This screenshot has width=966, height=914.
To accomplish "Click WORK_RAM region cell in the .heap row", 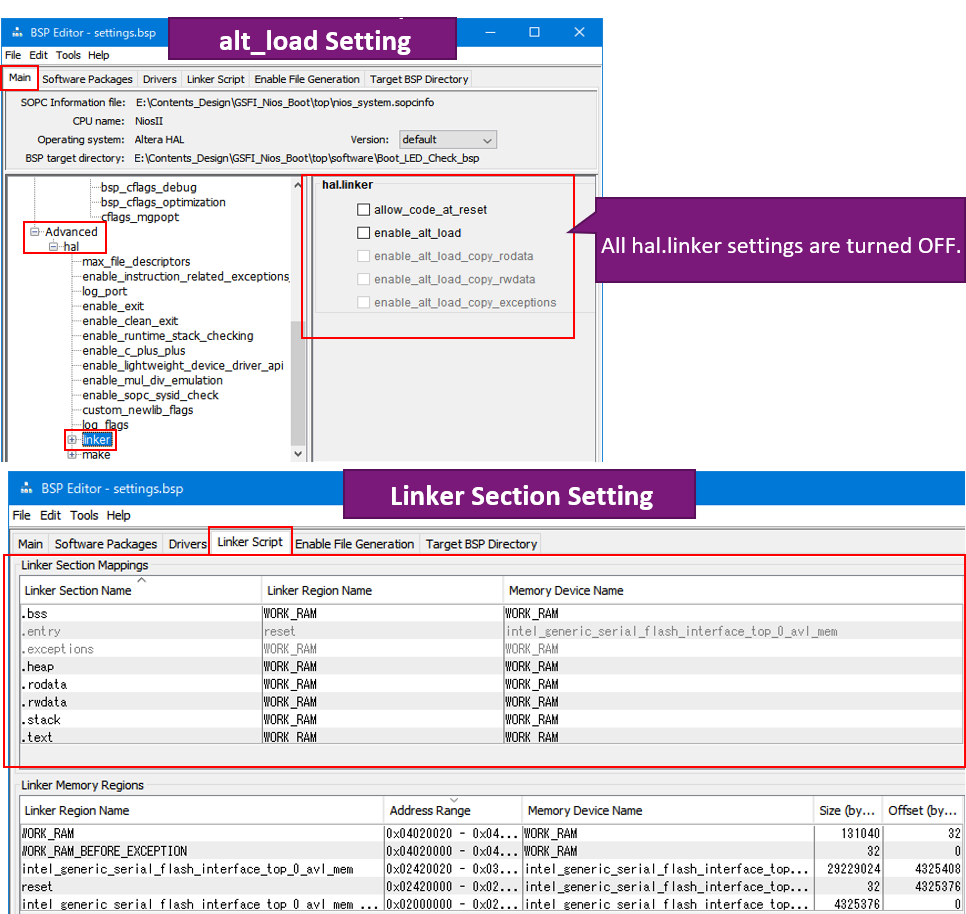I will [x=382, y=666].
